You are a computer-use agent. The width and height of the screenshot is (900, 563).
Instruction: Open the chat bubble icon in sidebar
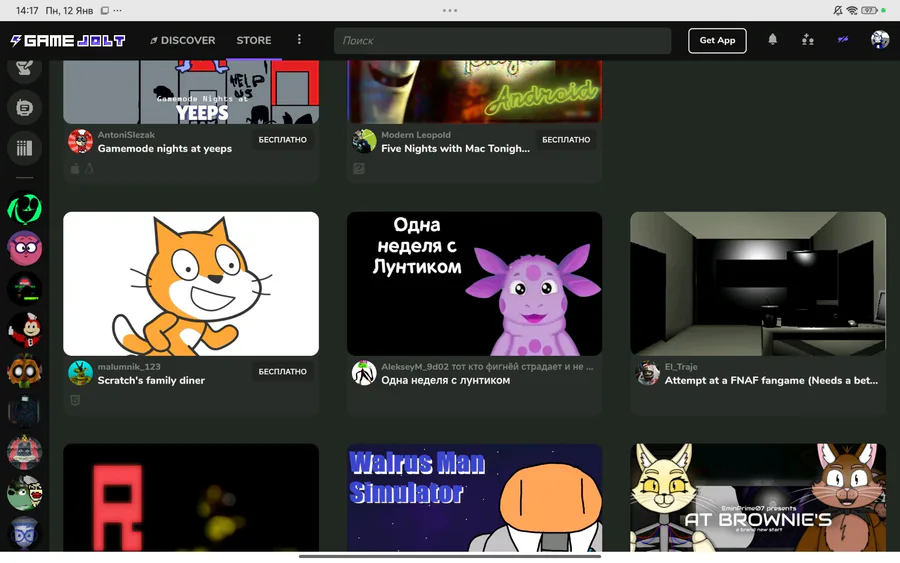[24, 107]
